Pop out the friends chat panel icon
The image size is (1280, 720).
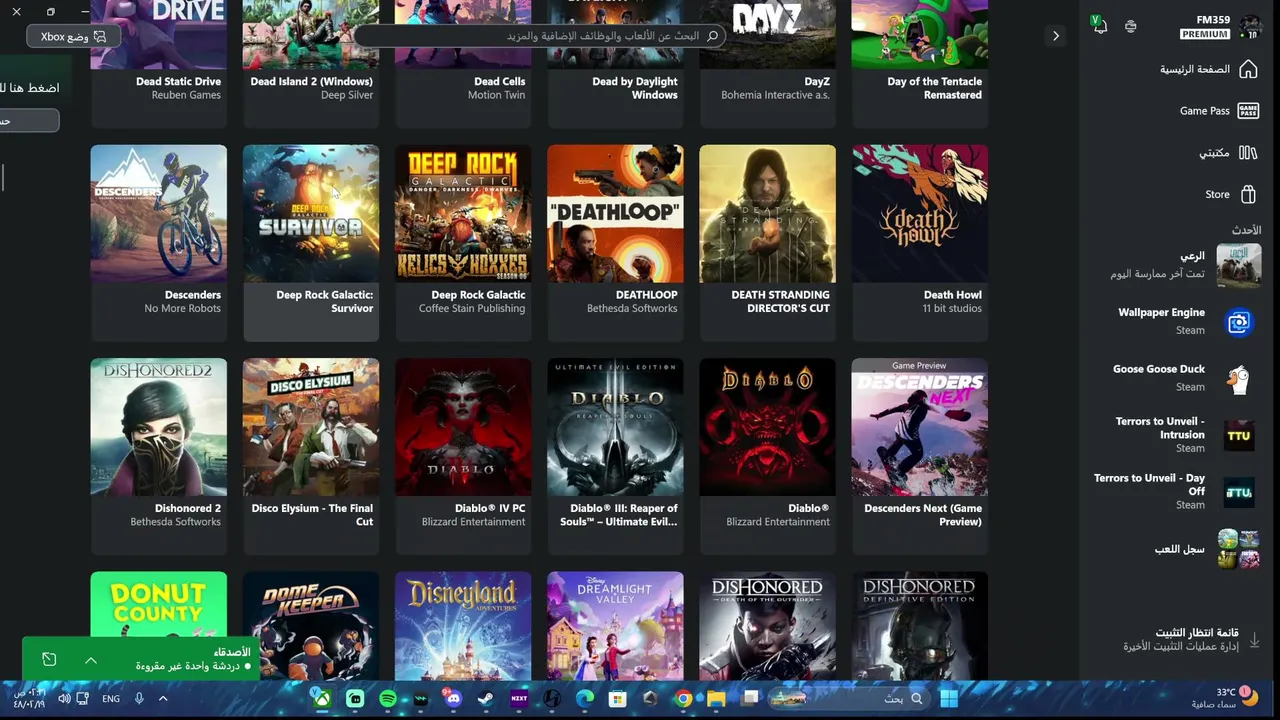(x=49, y=659)
